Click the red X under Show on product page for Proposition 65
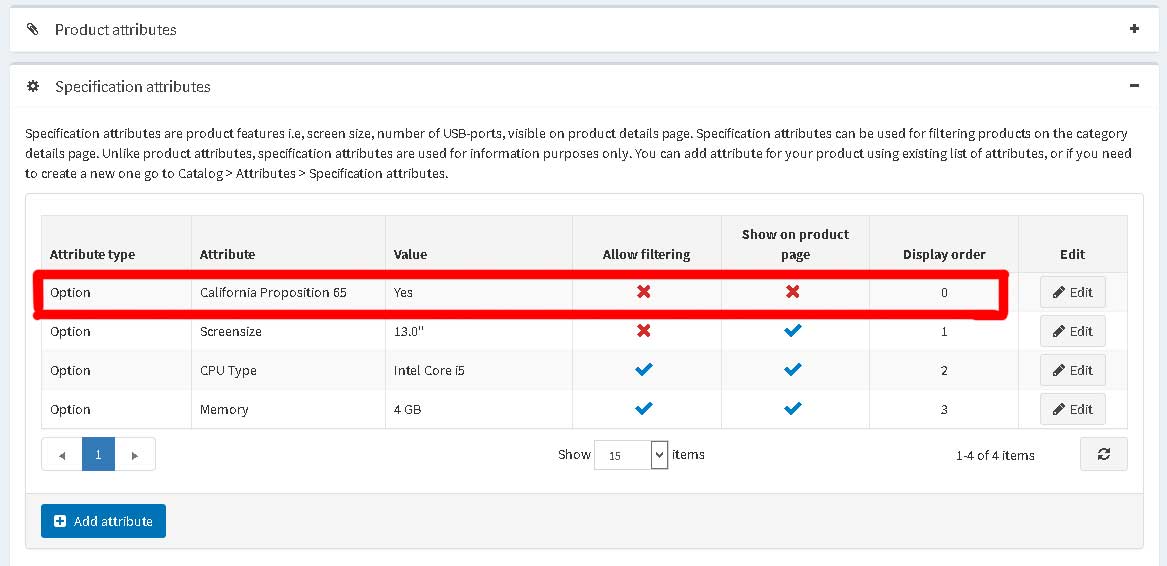1167x566 pixels. coord(793,292)
